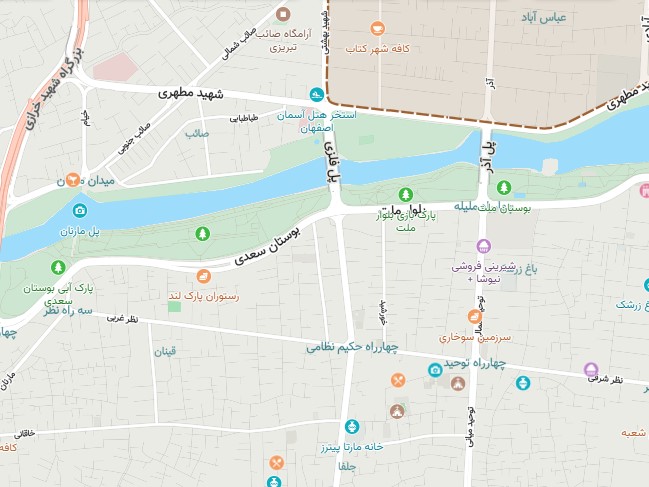Select the سه راه نظر place label
This screenshot has width=649, height=487.
tap(68, 311)
